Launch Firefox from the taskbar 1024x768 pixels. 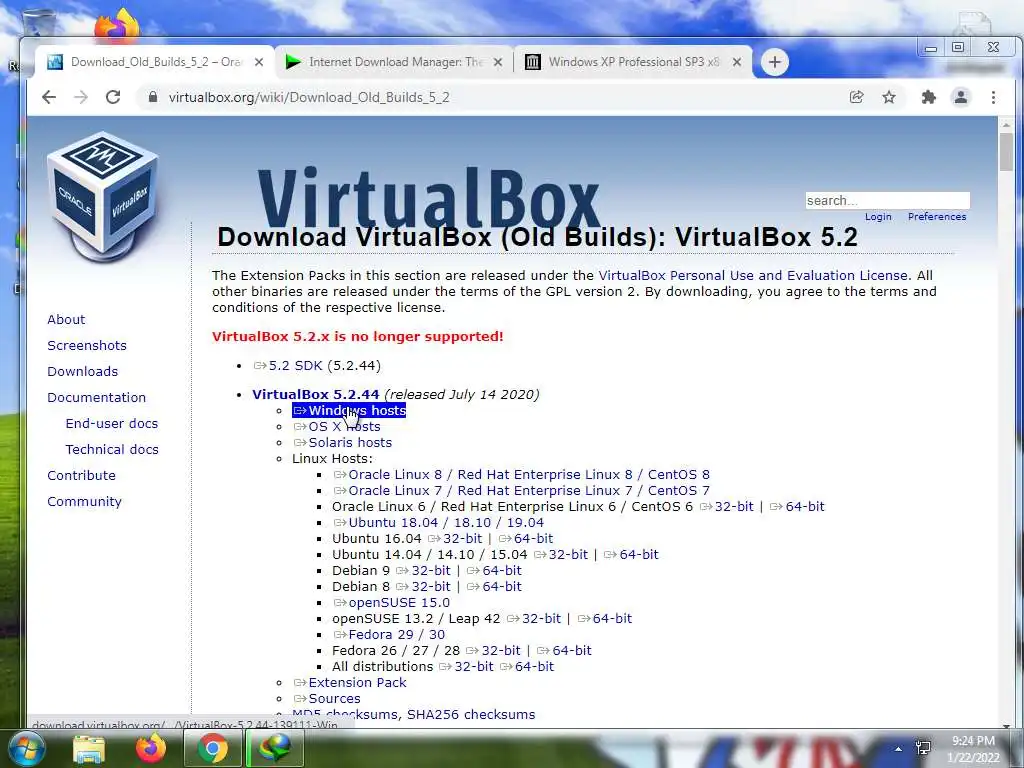pos(151,748)
